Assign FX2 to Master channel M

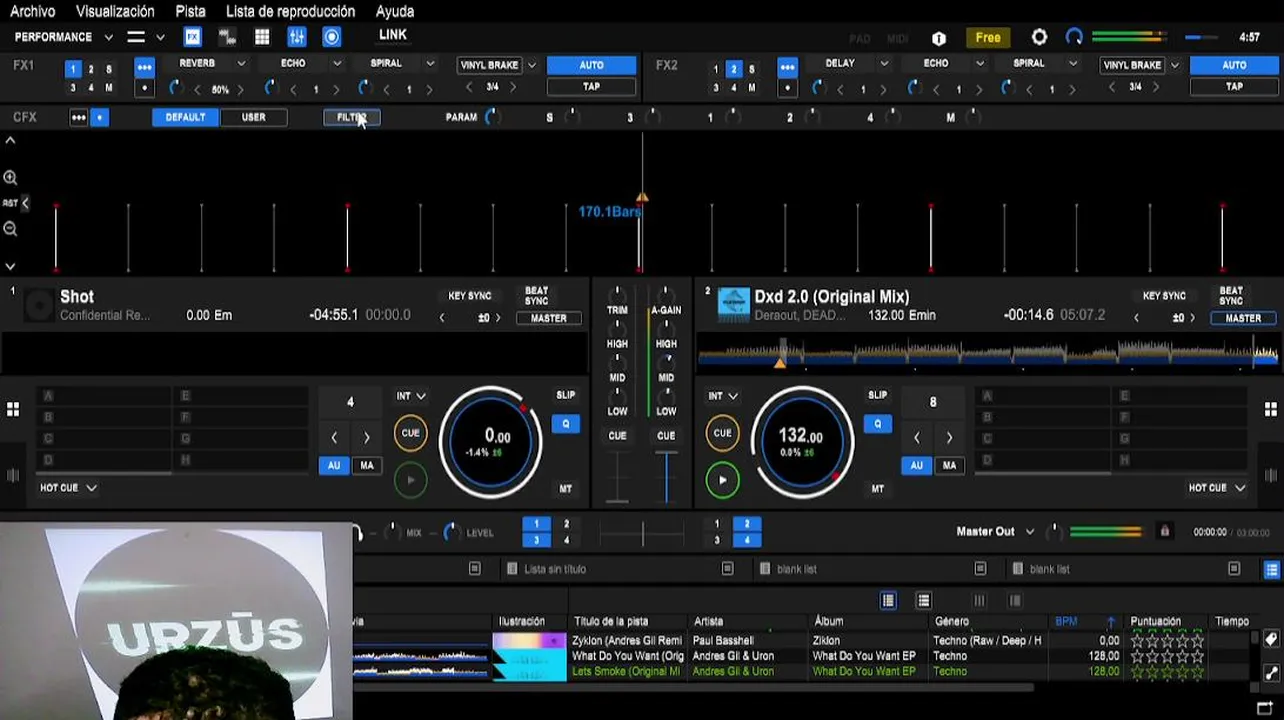click(751, 88)
